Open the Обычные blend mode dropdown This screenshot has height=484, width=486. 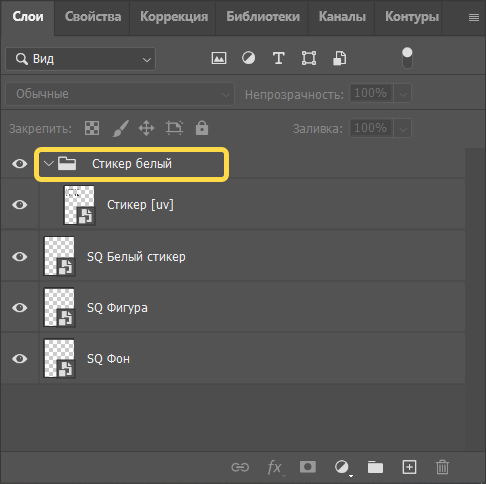(x=120, y=94)
